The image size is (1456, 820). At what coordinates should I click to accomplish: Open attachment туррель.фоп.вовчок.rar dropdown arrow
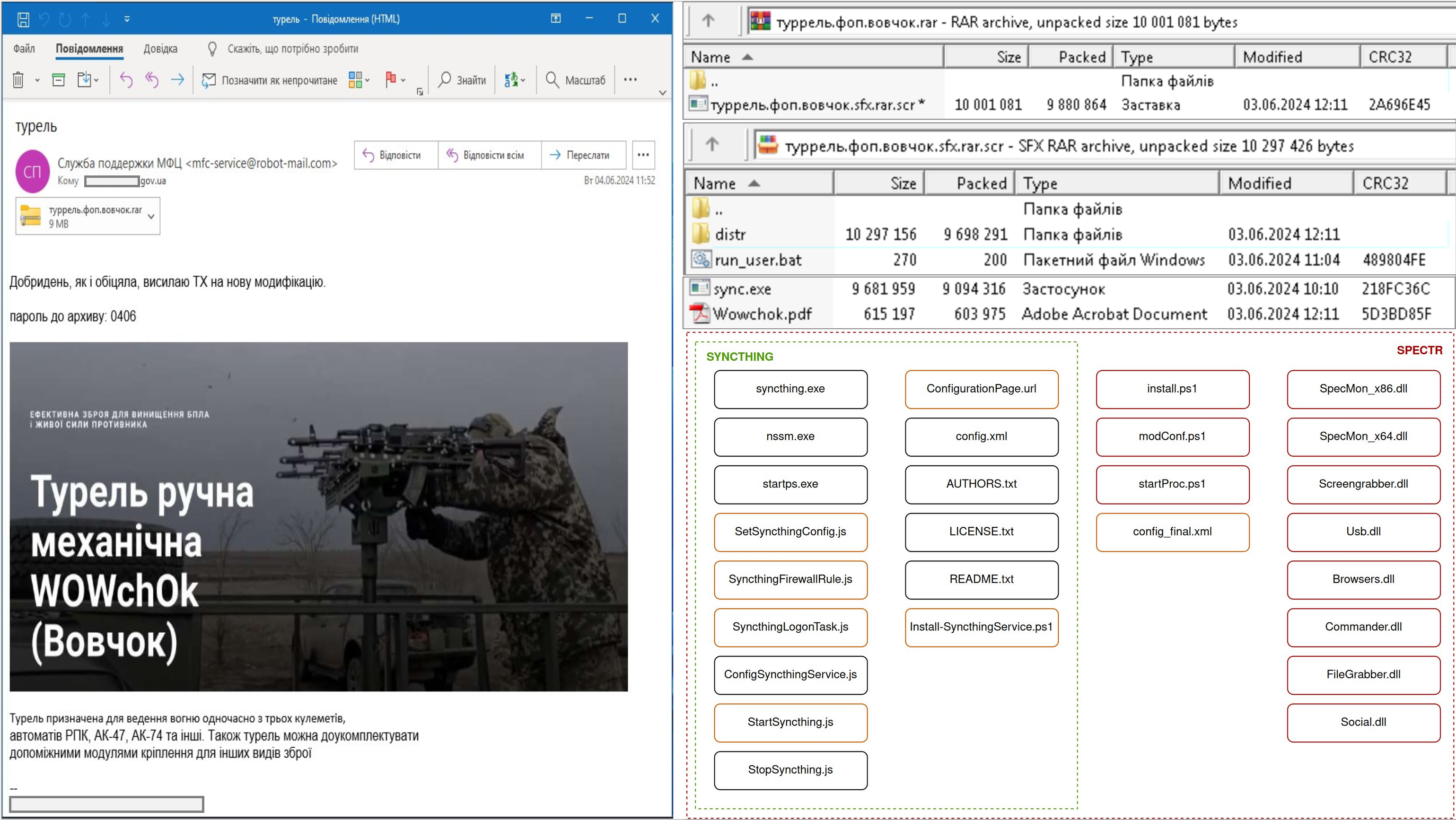click(151, 217)
